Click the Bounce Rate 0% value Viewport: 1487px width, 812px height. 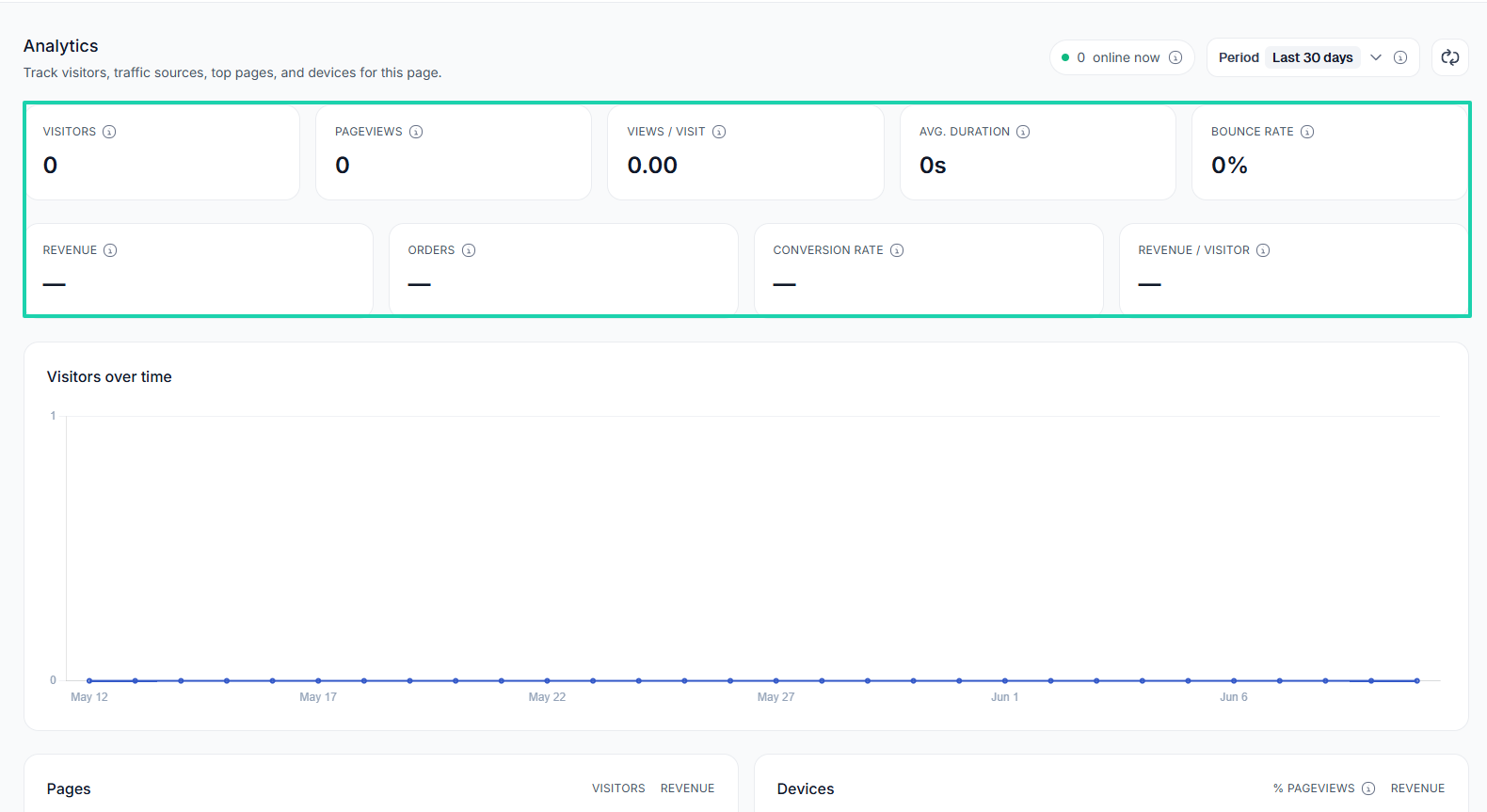click(x=1229, y=166)
